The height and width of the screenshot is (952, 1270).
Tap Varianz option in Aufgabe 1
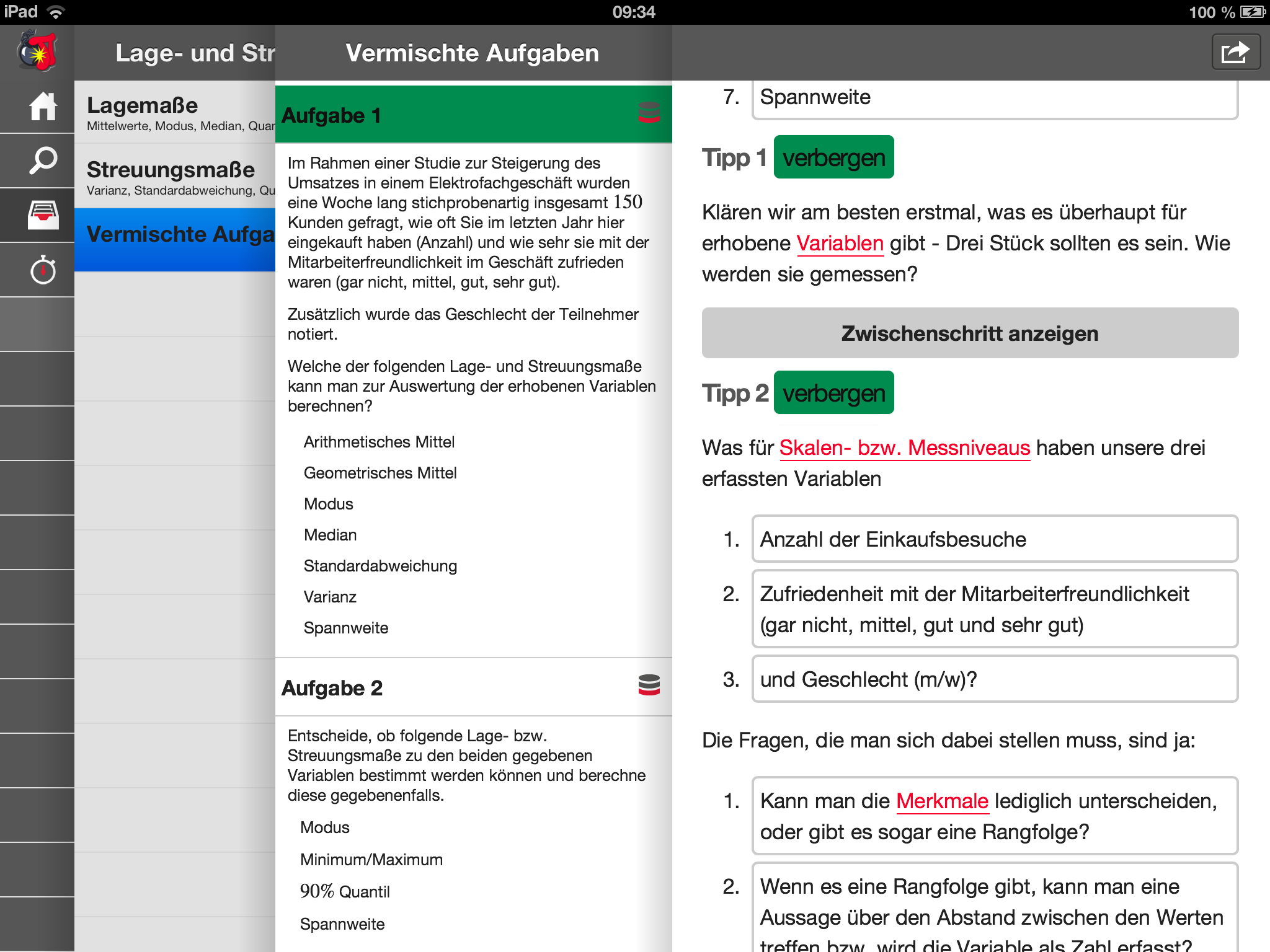(330, 597)
